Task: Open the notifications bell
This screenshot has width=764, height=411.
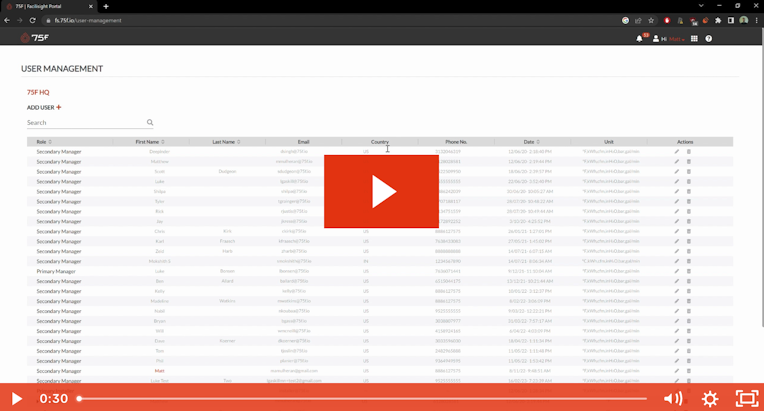Action: click(x=639, y=38)
